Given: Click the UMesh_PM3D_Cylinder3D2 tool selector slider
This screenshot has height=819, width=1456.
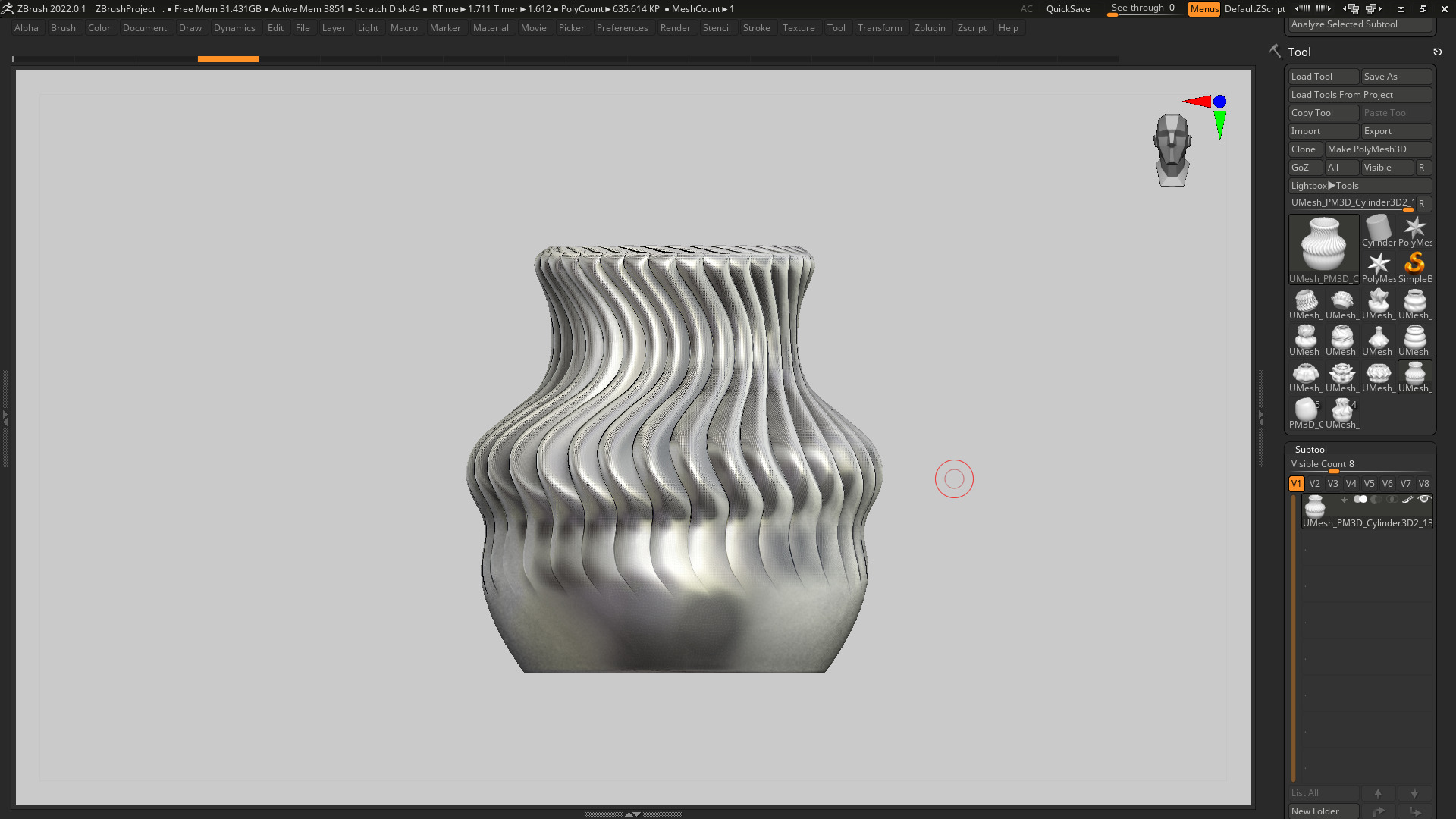Looking at the screenshot, I should pyautogui.click(x=1352, y=202).
